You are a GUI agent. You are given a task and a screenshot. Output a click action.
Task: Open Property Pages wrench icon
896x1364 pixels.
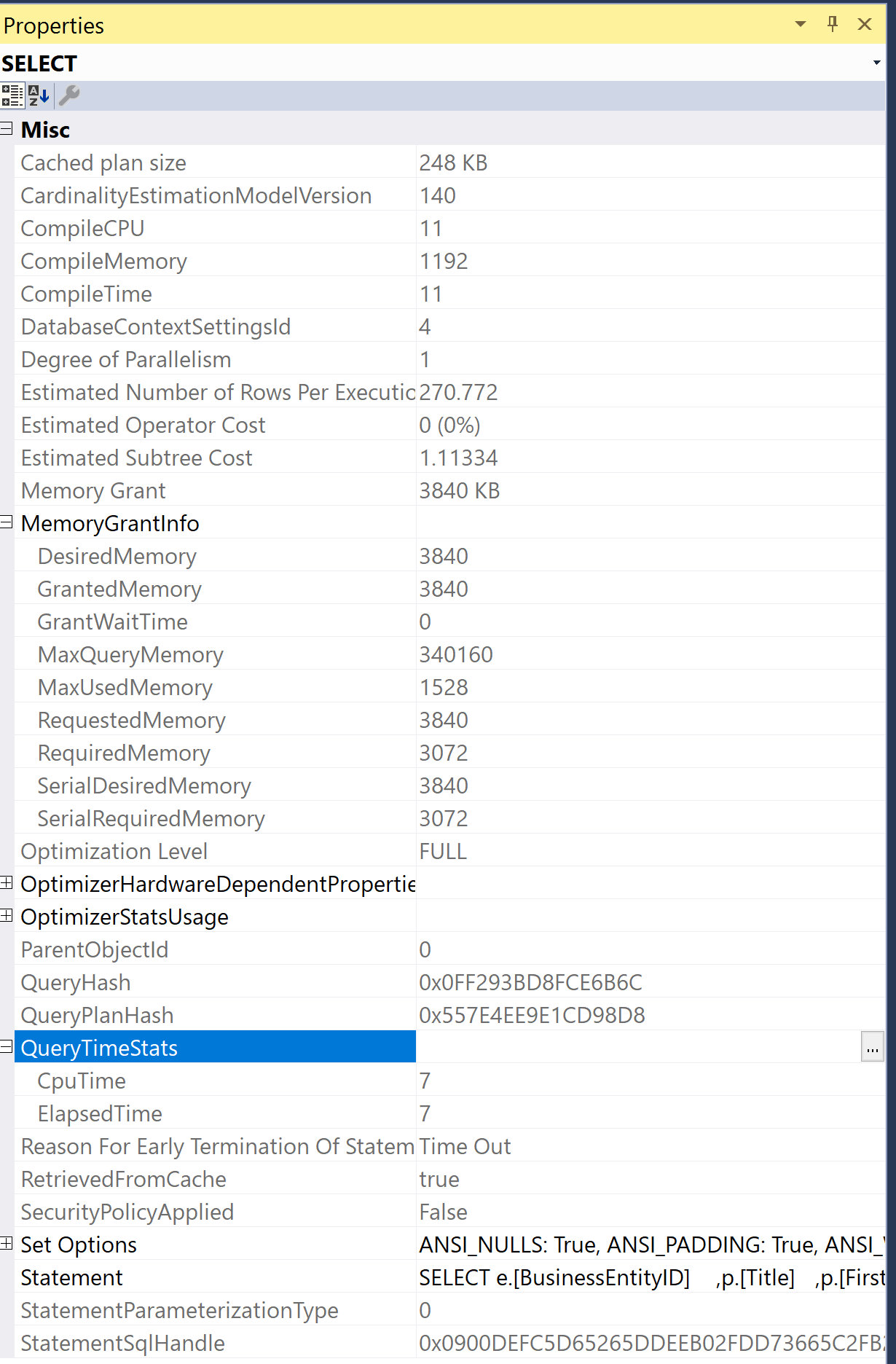pos(69,95)
